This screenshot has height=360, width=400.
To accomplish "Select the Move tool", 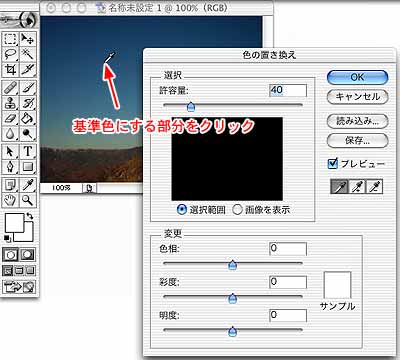I will pos(28,39).
